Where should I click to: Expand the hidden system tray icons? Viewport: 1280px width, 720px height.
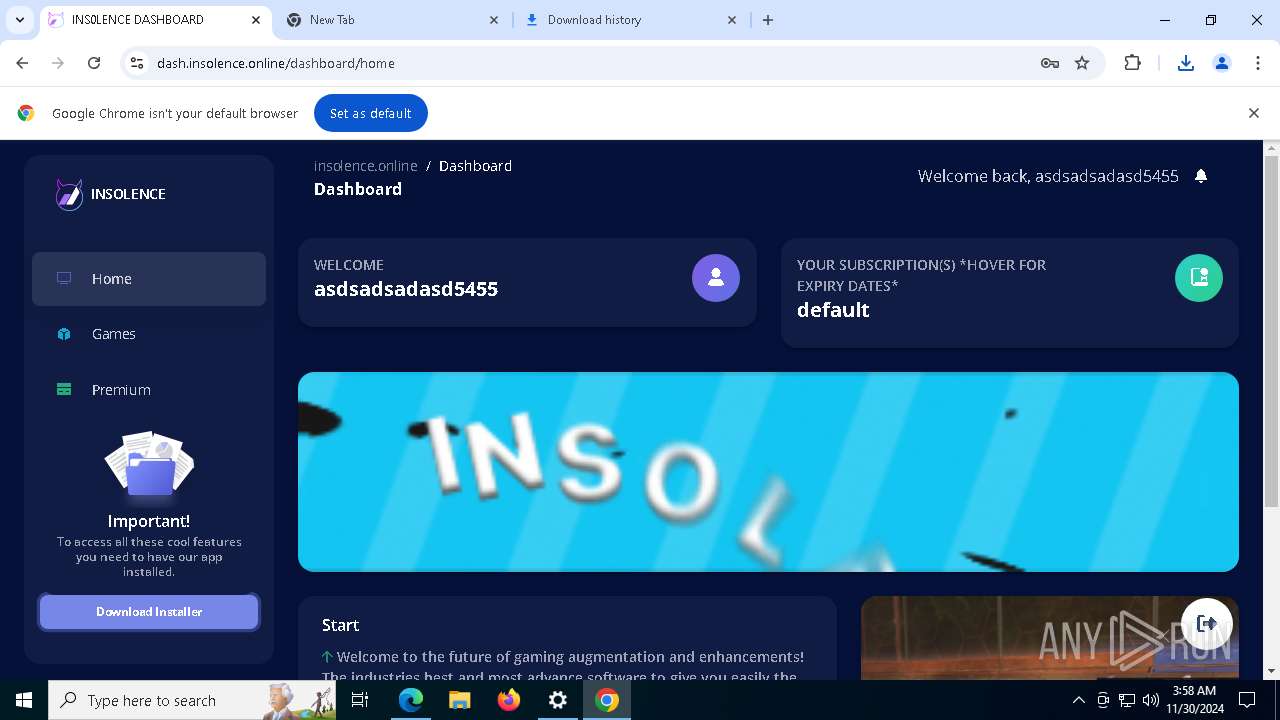[x=1078, y=700]
